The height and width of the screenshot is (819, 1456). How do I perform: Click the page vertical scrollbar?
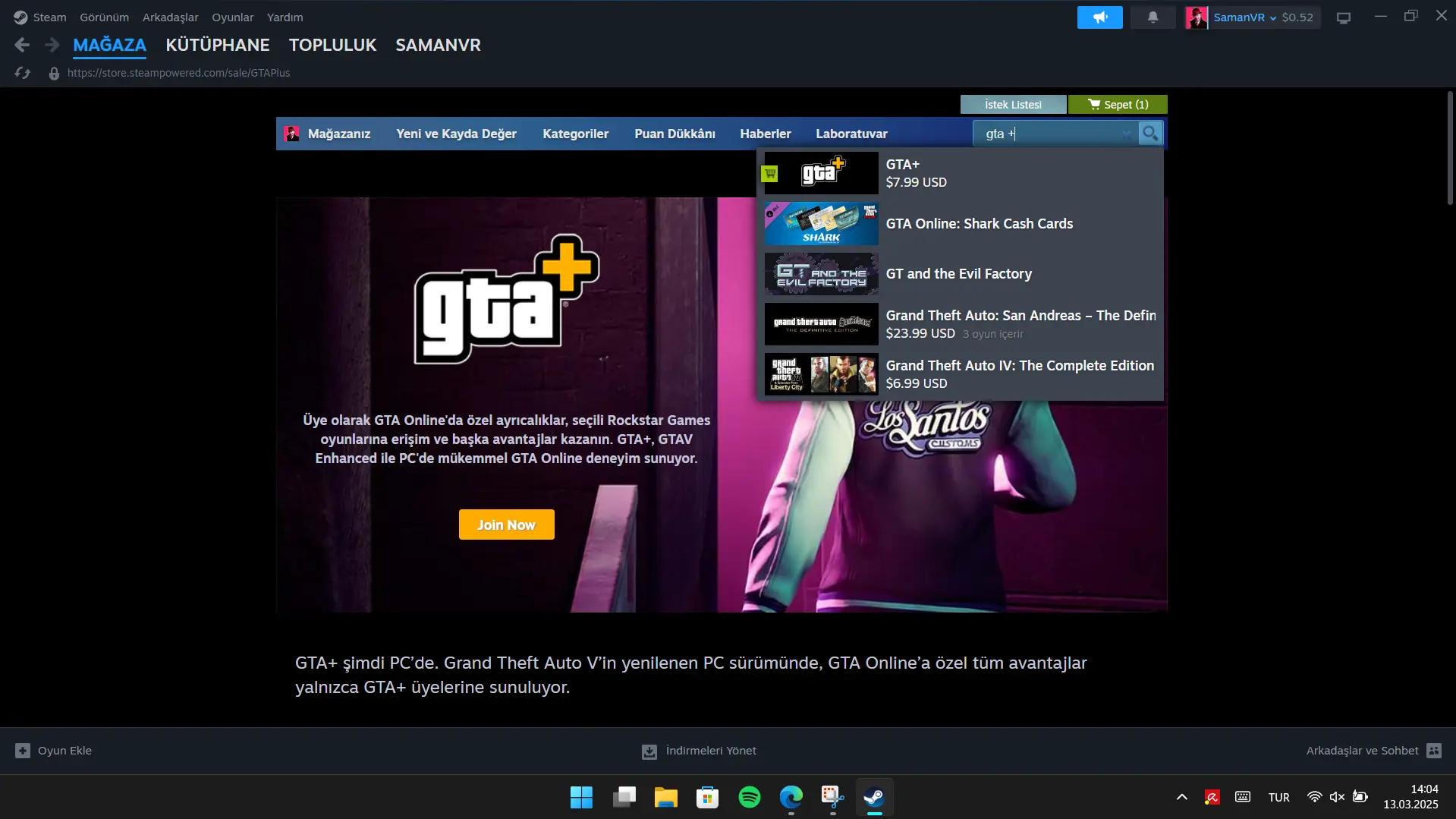pyautogui.click(x=1450, y=148)
